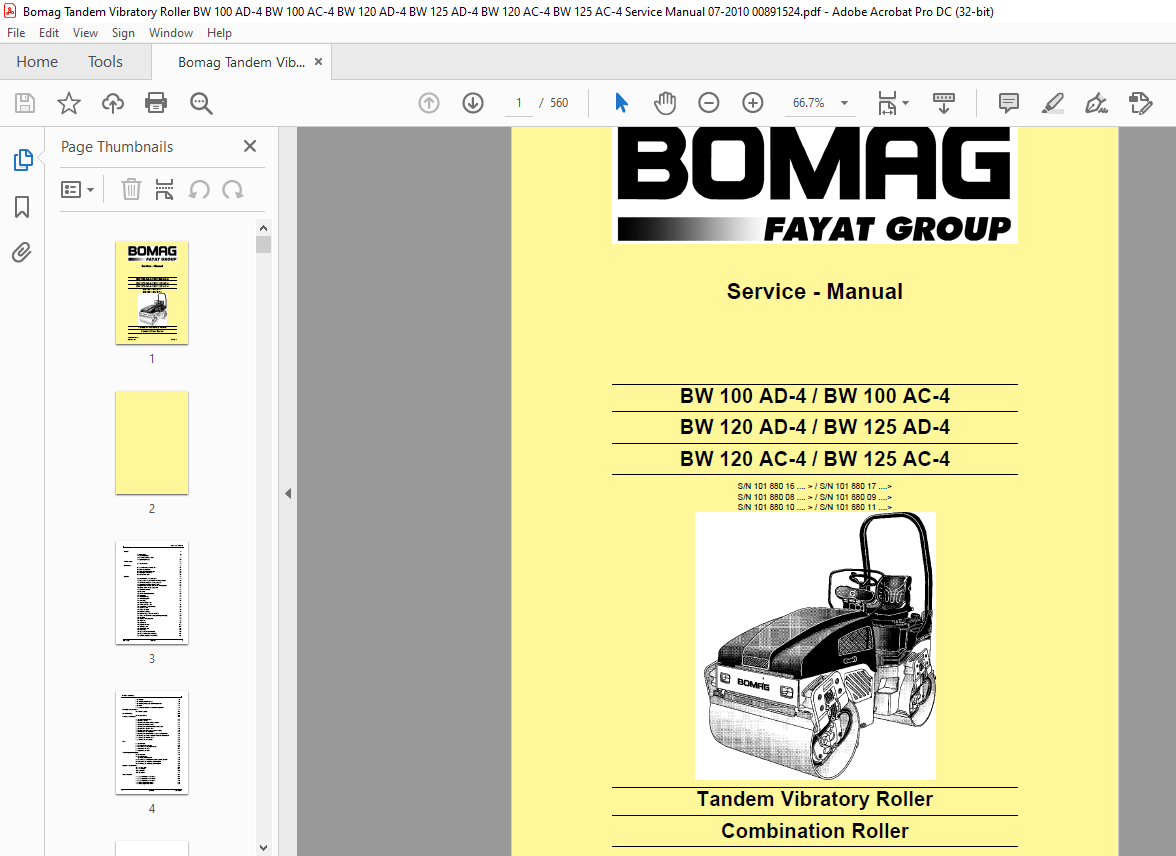Rotate page counterclockwise
The height and width of the screenshot is (856, 1176).
click(x=199, y=190)
